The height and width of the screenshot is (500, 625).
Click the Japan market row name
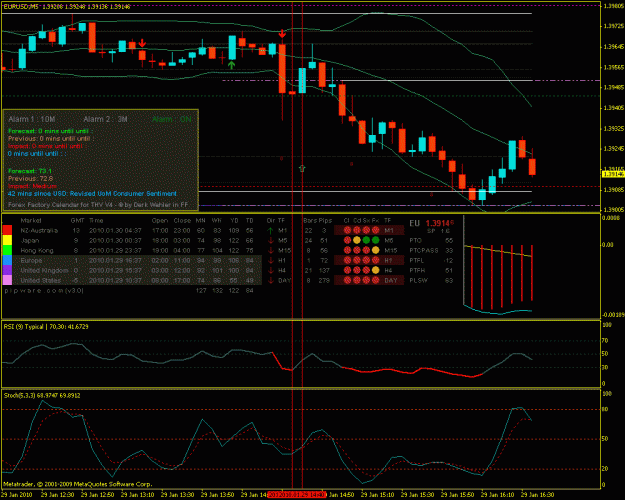click(x=30, y=240)
